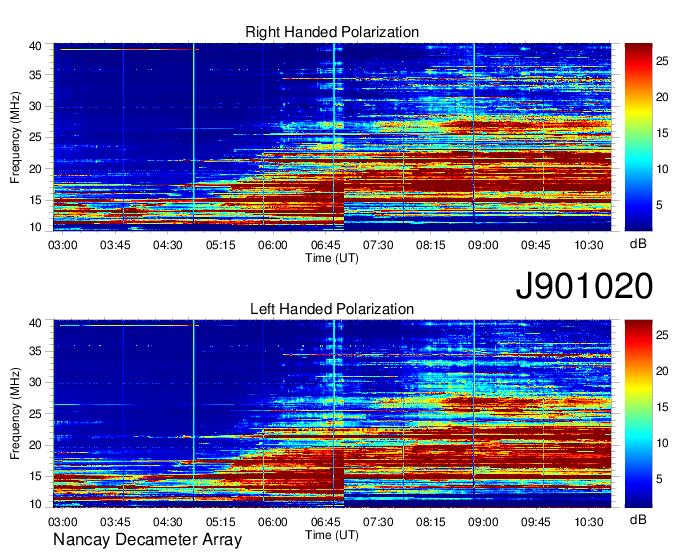
Task: Click the 40 MHz tick of Left Handed plot
Action: (36, 322)
